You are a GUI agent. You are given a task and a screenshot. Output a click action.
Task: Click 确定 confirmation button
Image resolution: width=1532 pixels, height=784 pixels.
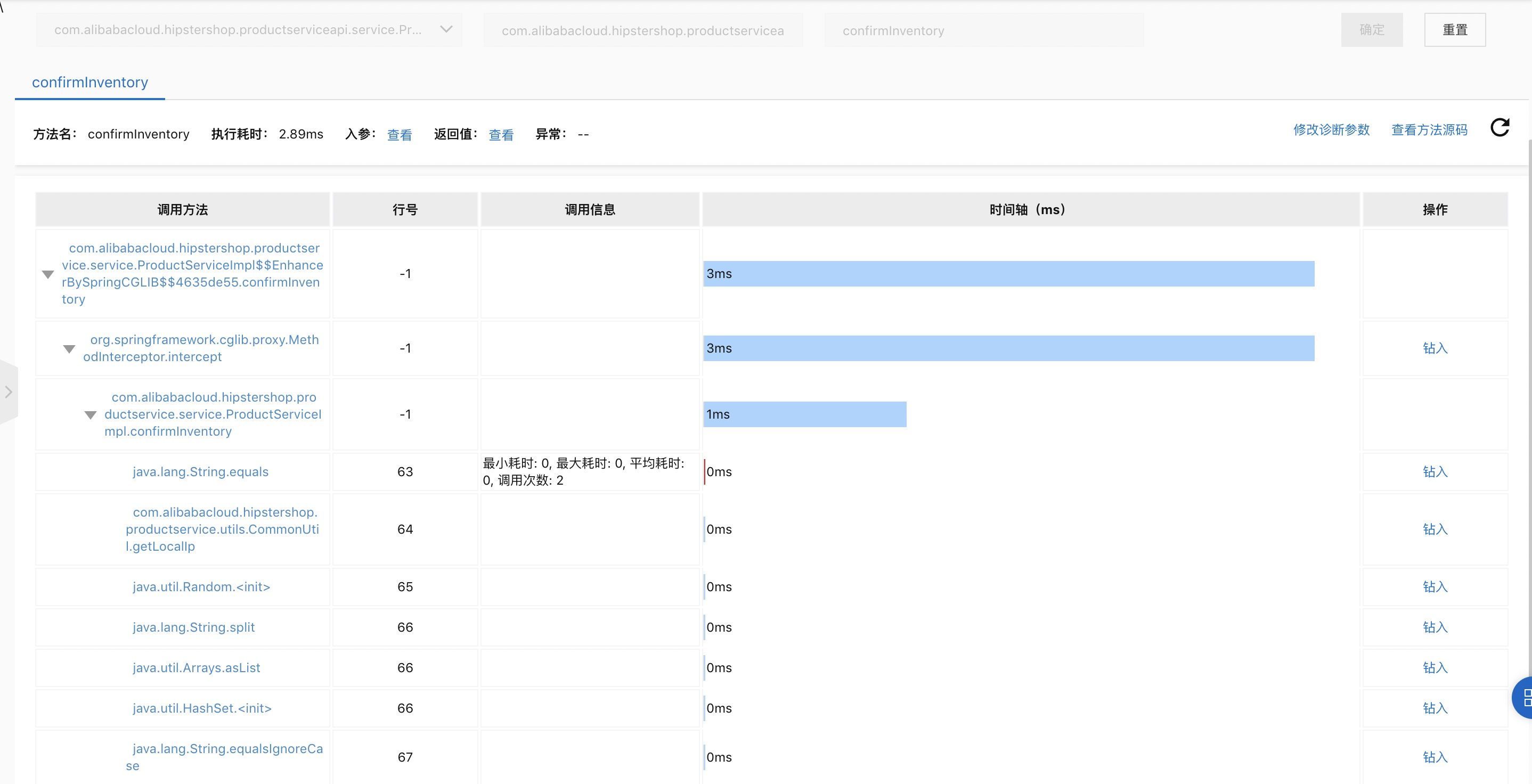click(1372, 30)
